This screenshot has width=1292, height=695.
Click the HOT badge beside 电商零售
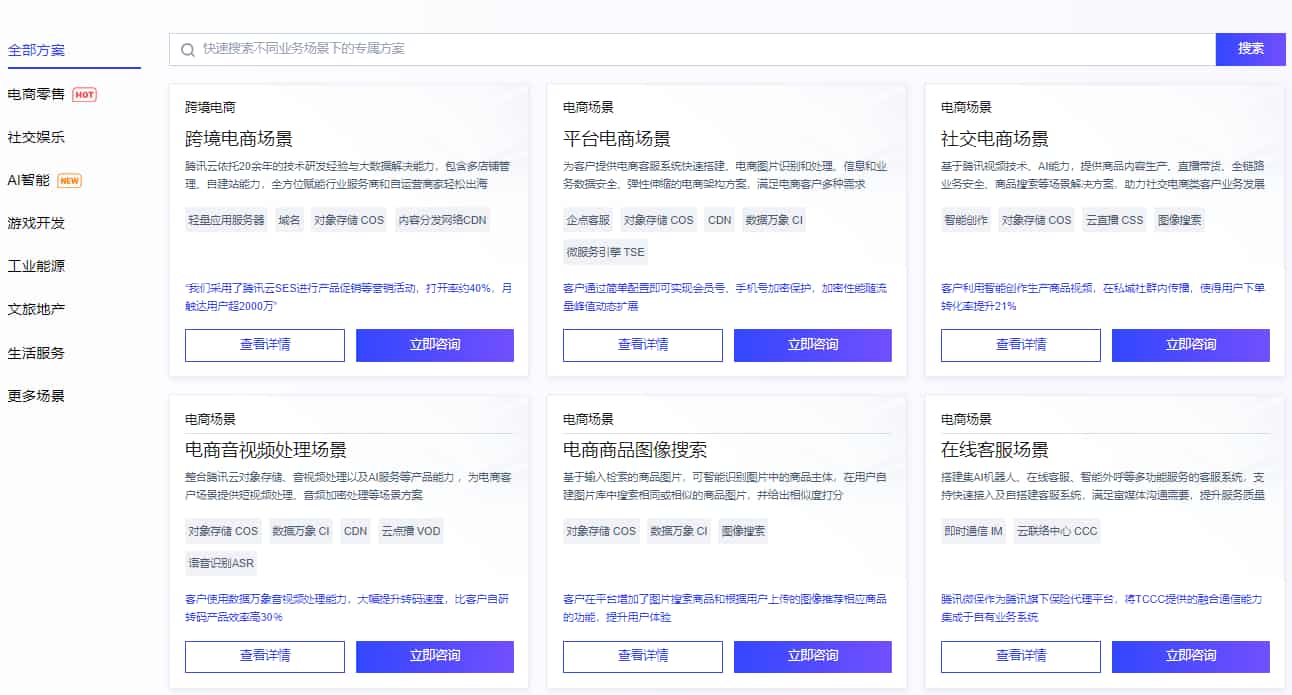coord(85,95)
